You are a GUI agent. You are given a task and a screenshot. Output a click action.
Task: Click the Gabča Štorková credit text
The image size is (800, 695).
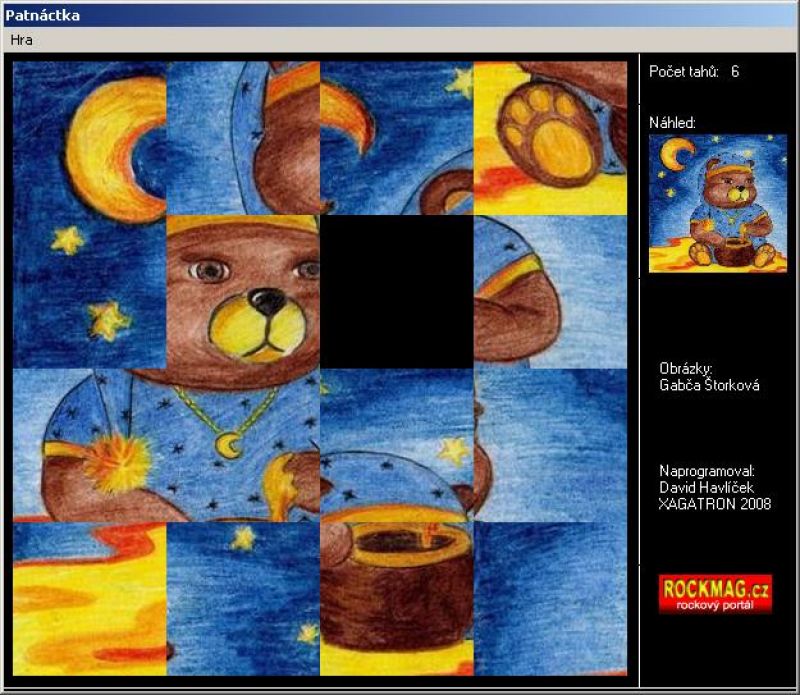click(x=709, y=385)
